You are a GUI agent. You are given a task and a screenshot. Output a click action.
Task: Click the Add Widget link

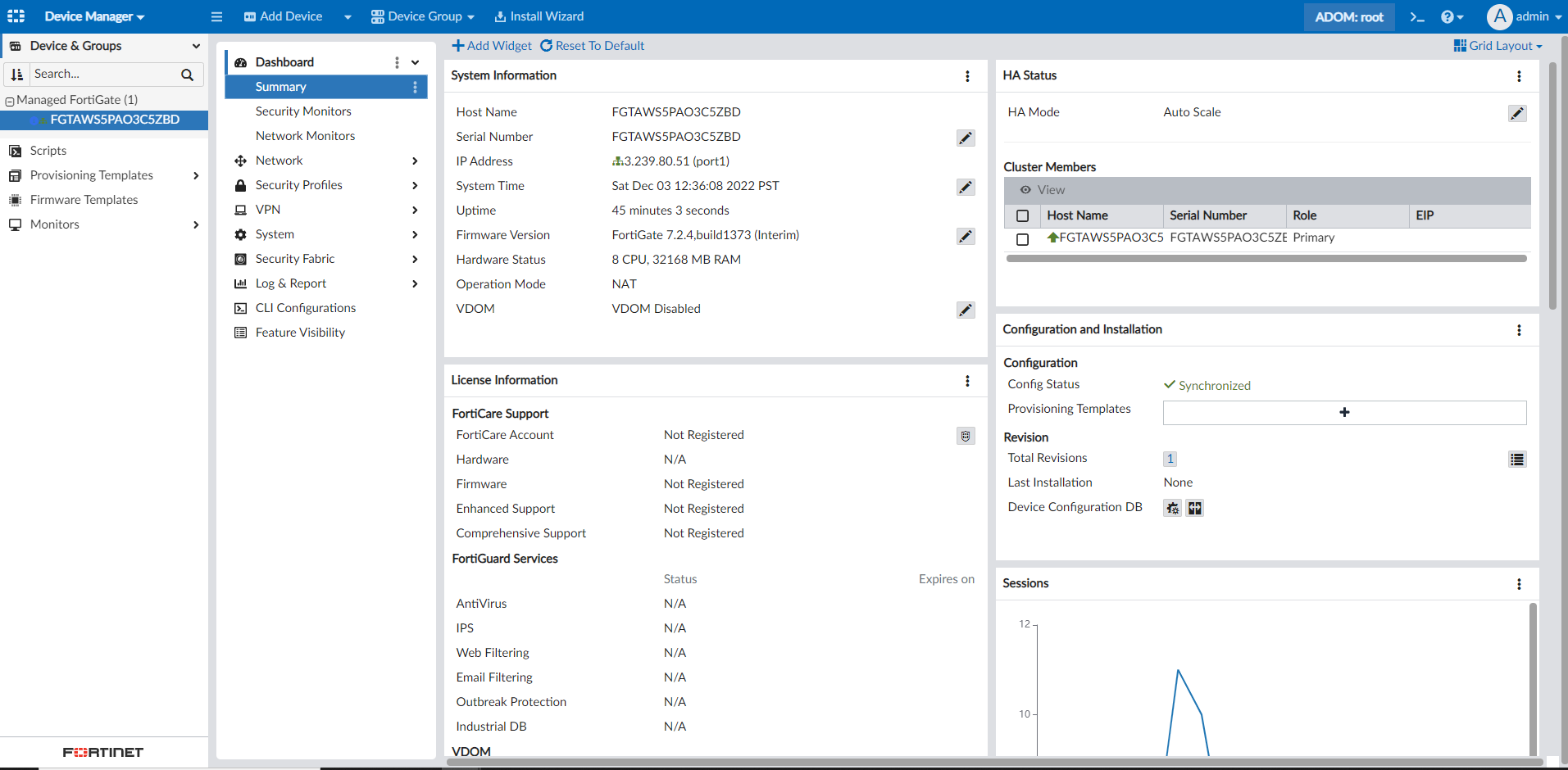pyautogui.click(x=492, y=46)
